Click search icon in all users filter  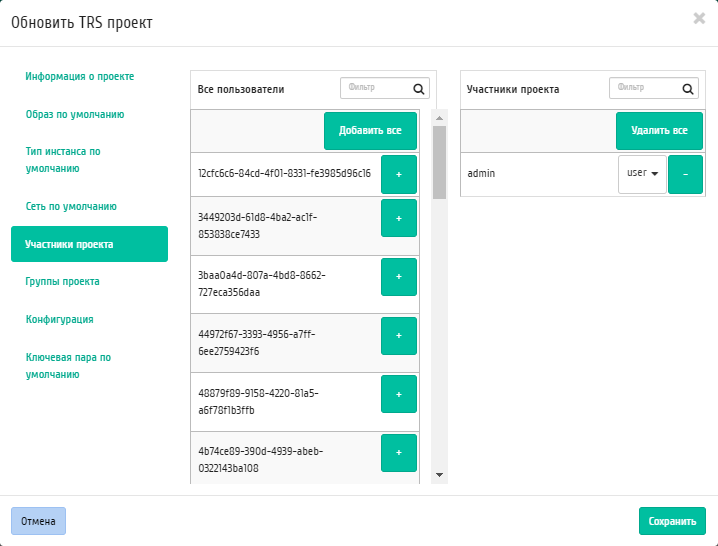[x=420, y=88]
